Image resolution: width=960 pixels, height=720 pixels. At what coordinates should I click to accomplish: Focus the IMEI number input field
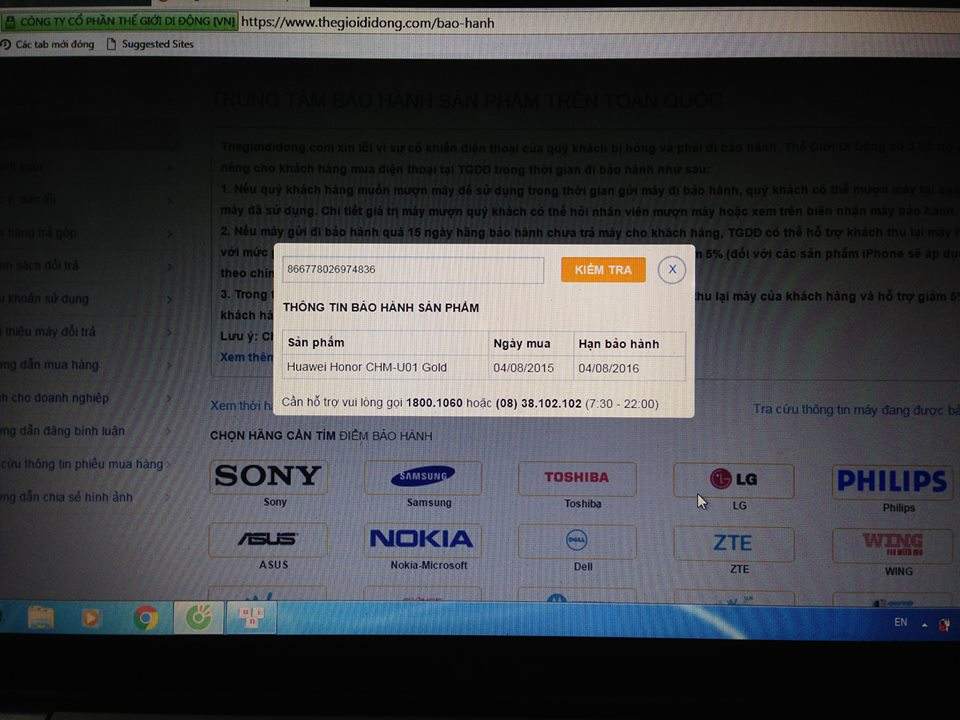pos(413,269)
